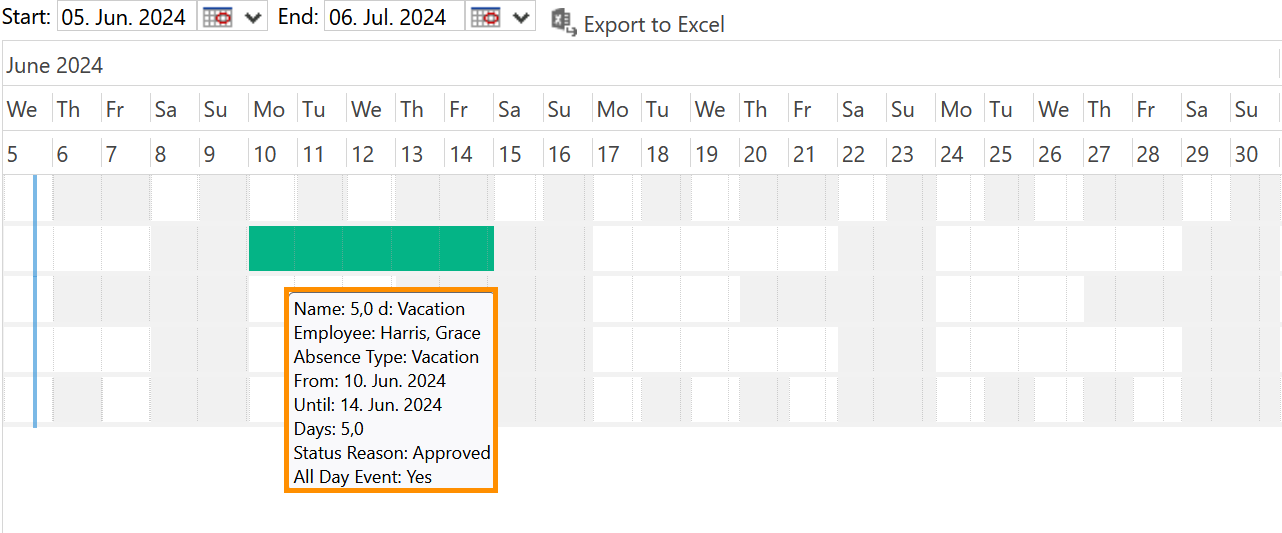1282x533 pixels.
Task: Click the June 2024 month header
Action: pyautogui.click(x=54, y=66)
